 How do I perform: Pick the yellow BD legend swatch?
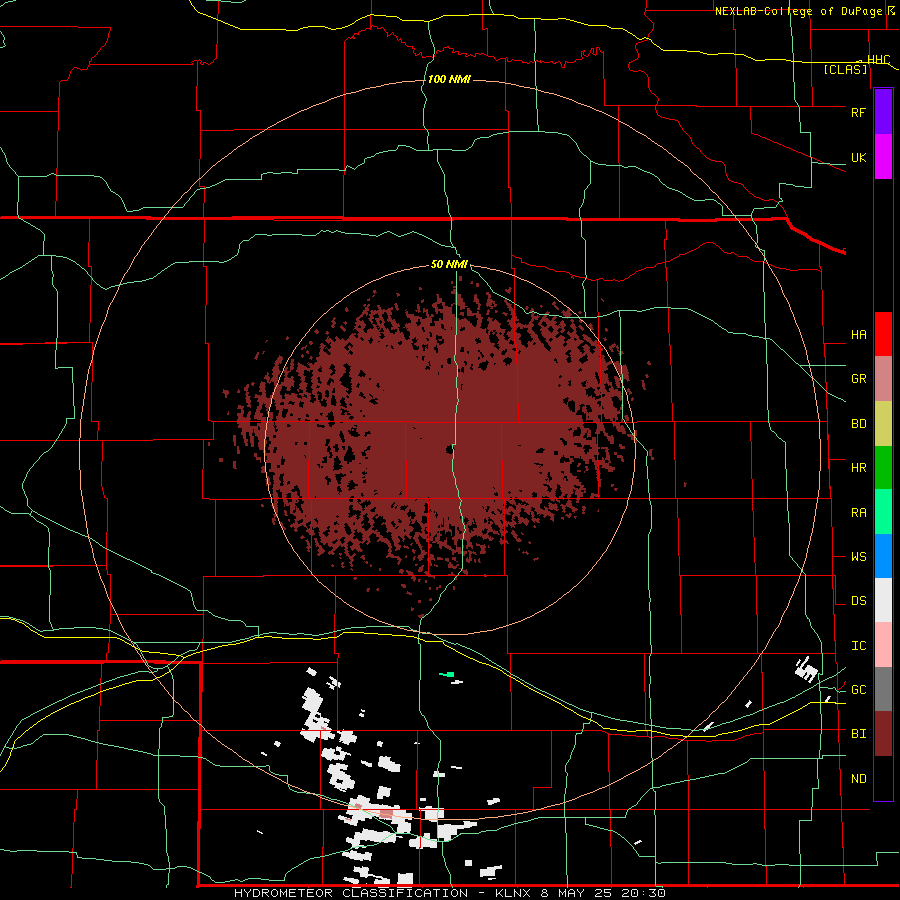click(x=883, y=424)
